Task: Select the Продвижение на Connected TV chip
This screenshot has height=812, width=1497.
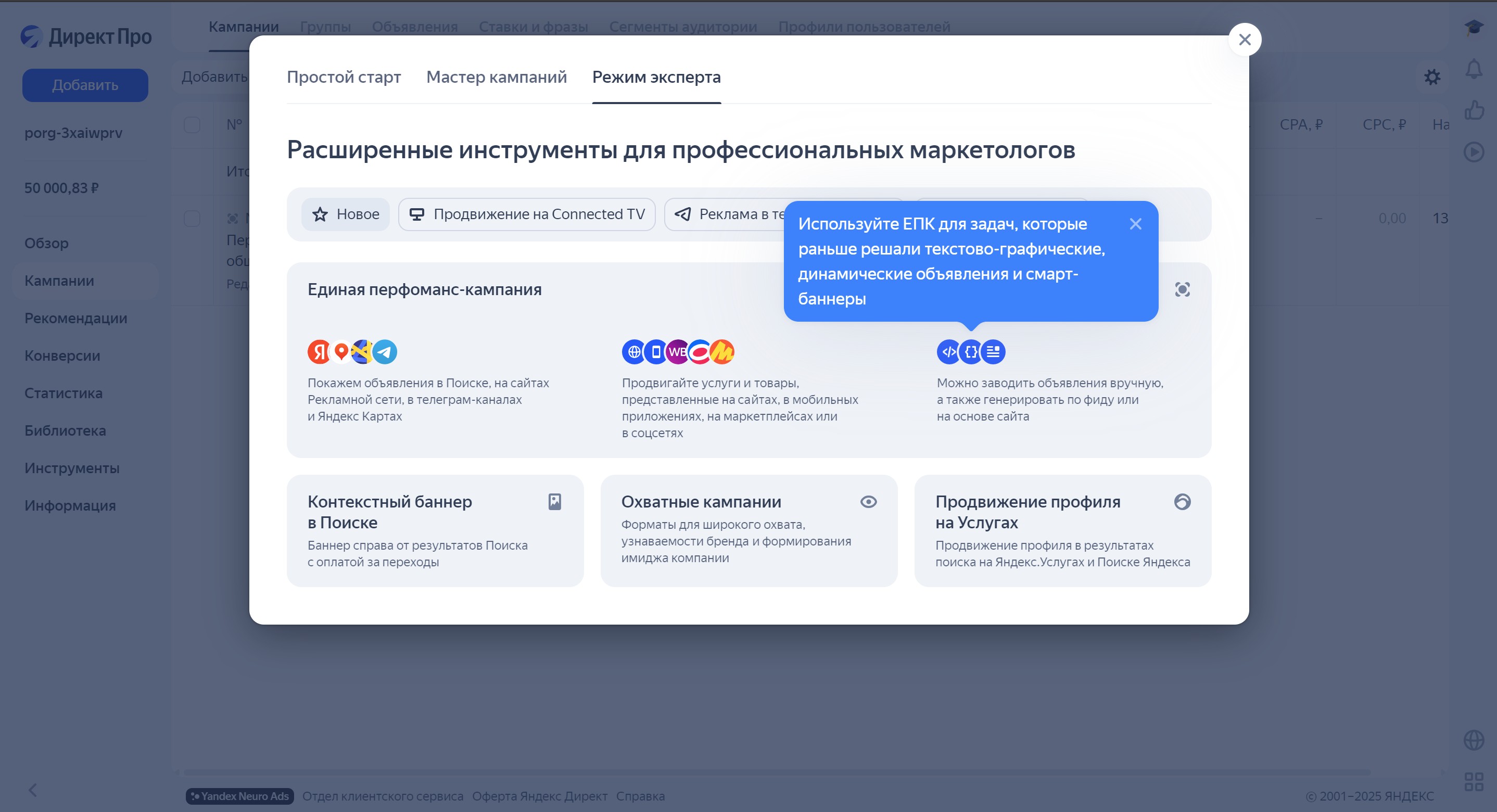Action: (527, 214)
